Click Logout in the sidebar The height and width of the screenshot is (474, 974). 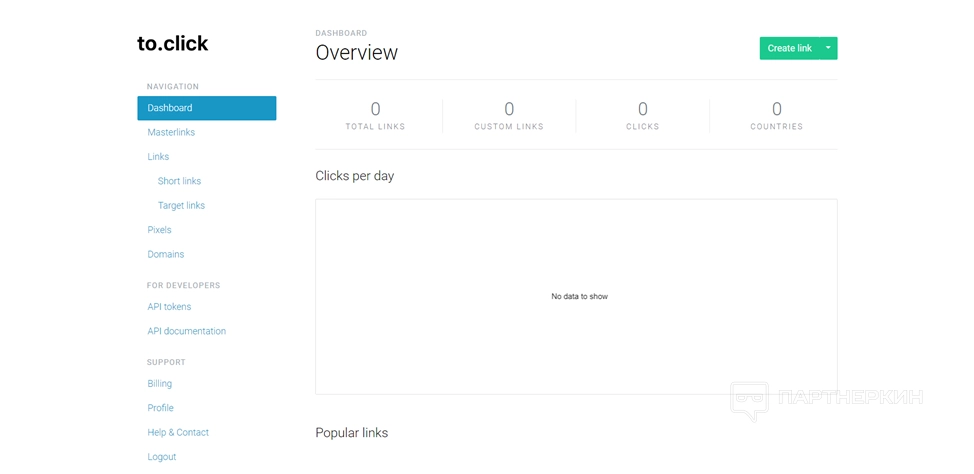(162, 457)
